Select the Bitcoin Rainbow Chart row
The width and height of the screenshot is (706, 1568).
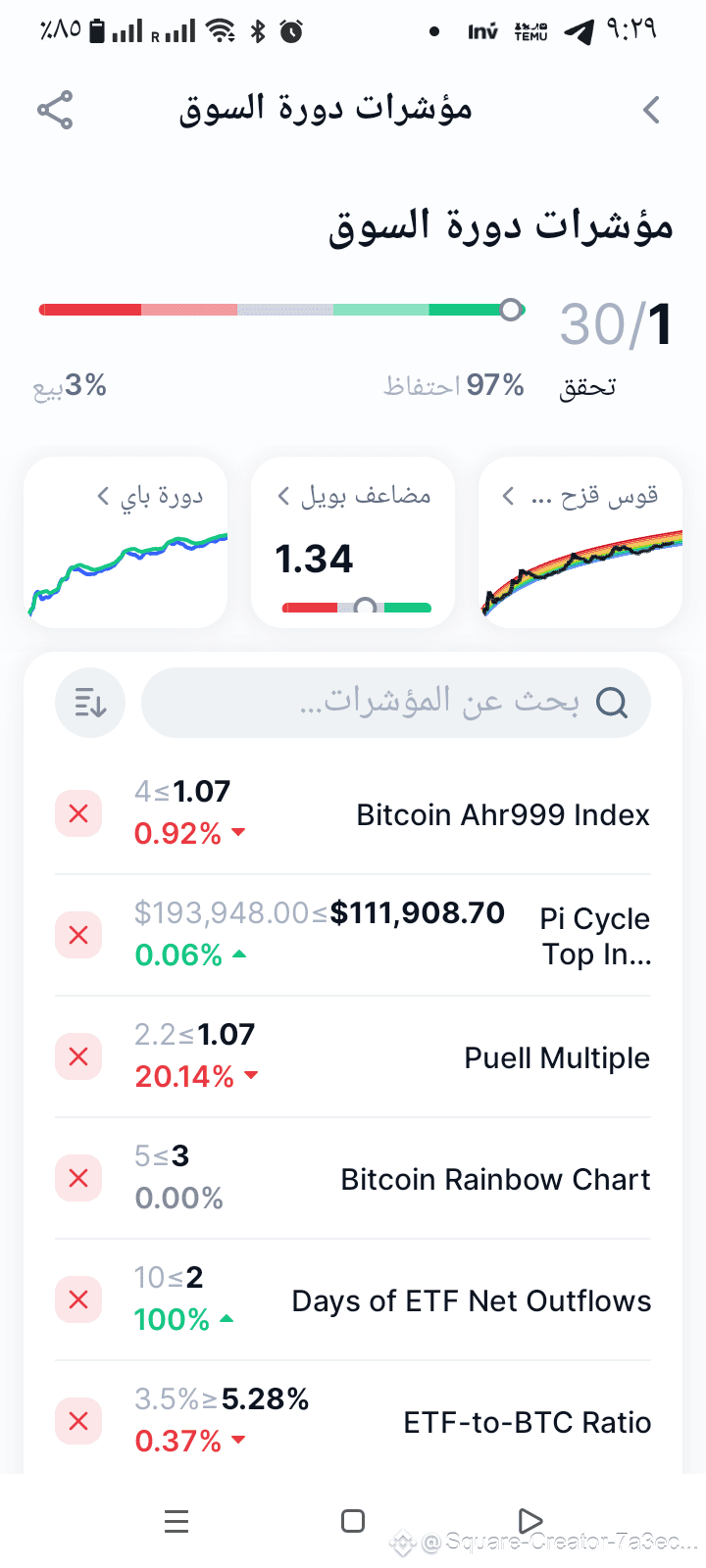coord(495,1180)
